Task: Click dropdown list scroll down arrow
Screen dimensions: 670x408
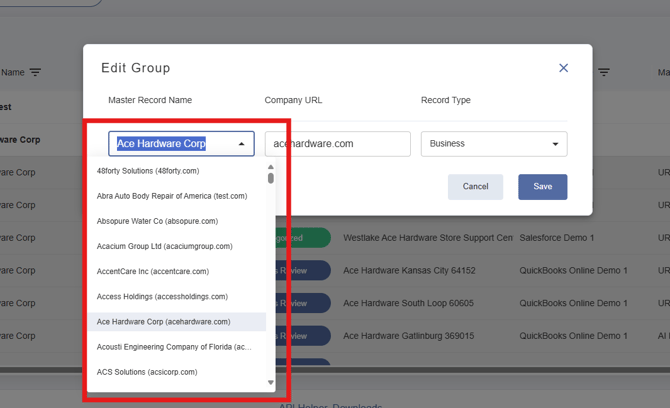Action: 270,382
